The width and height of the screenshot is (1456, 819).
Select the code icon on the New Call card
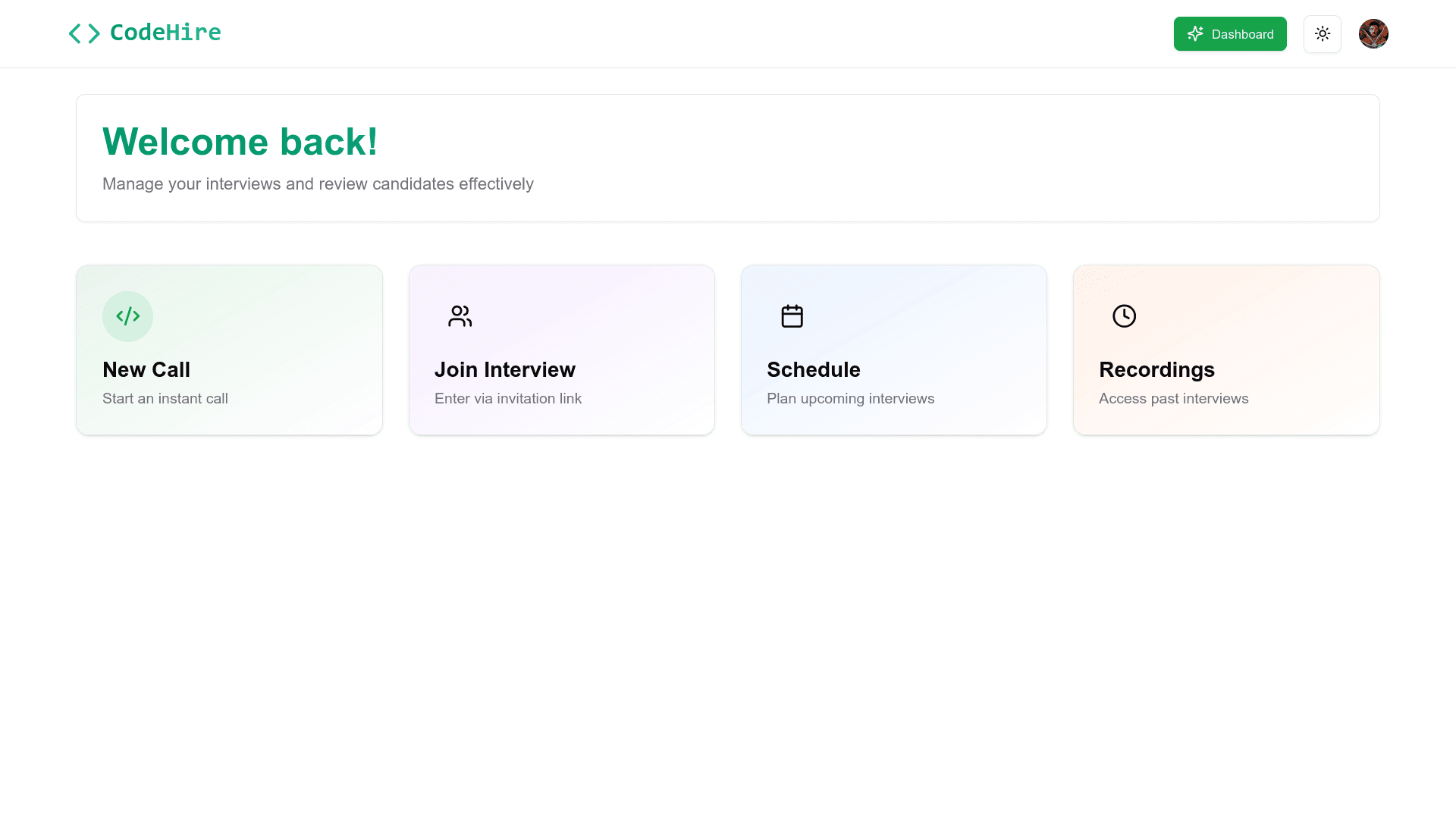coord(127,316)
